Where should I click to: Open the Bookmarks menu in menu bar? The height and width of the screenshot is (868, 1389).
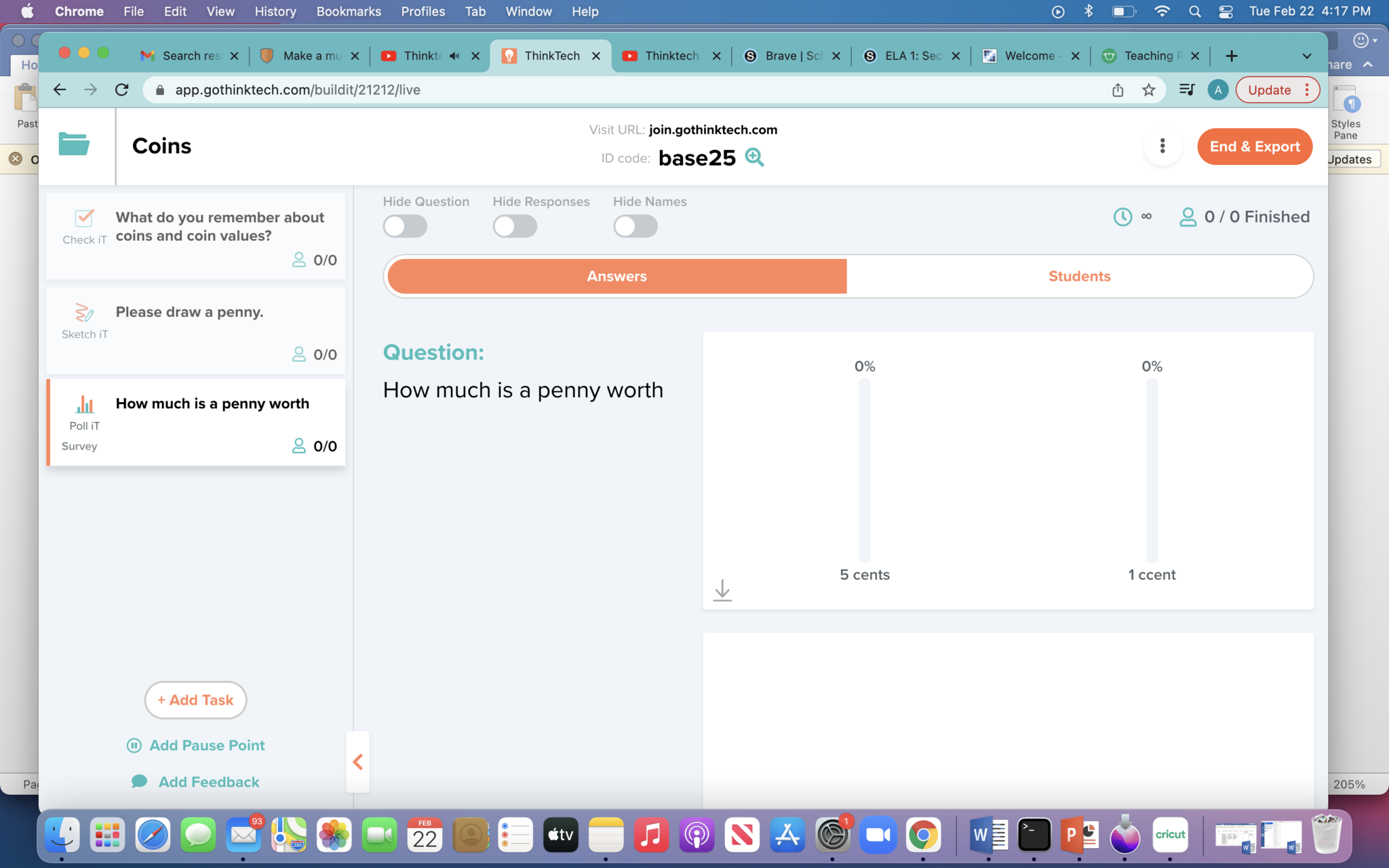(x=349, y=12)
